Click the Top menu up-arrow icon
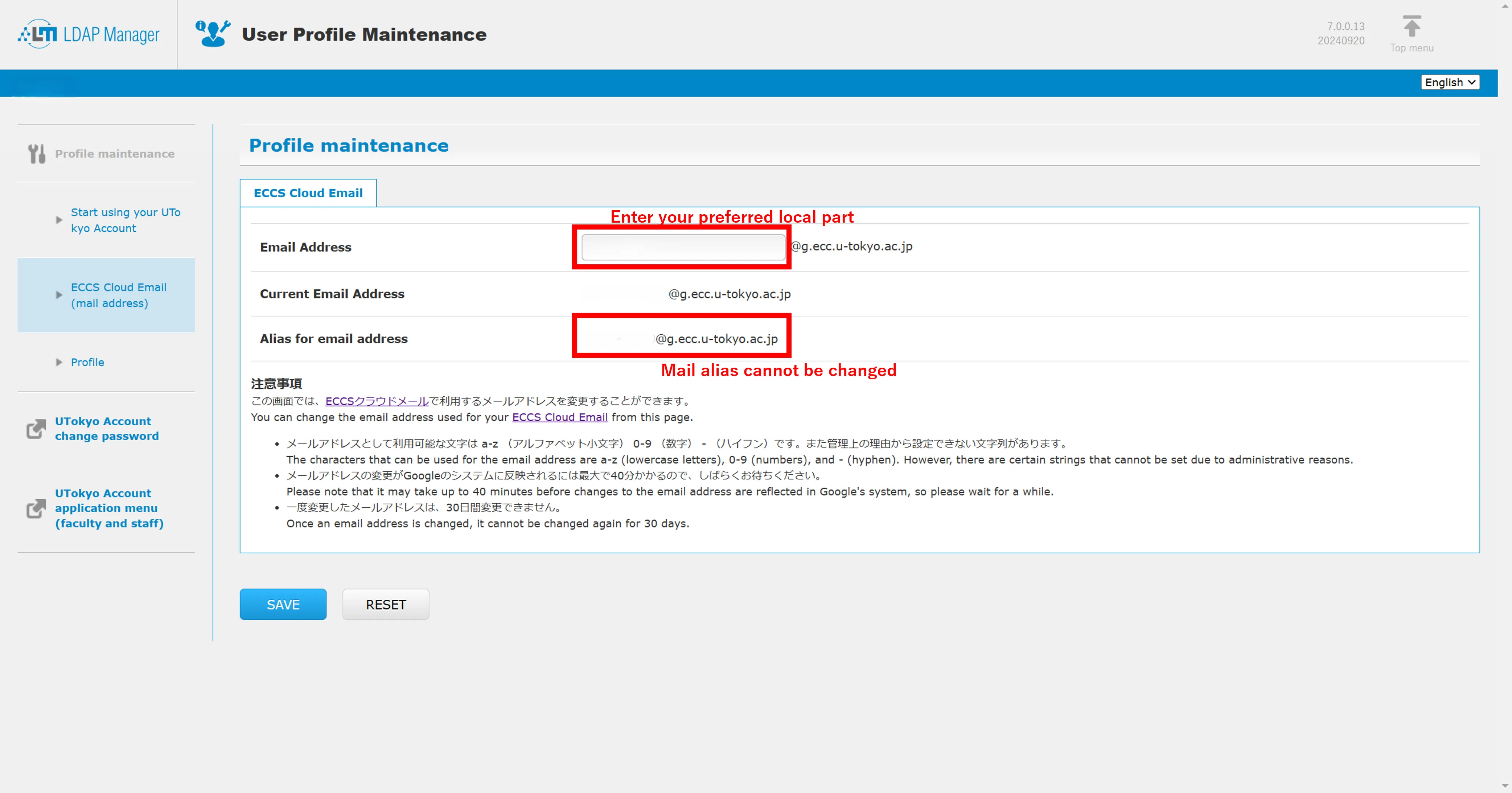The image size is (1512, 793). pos(1411,27)
